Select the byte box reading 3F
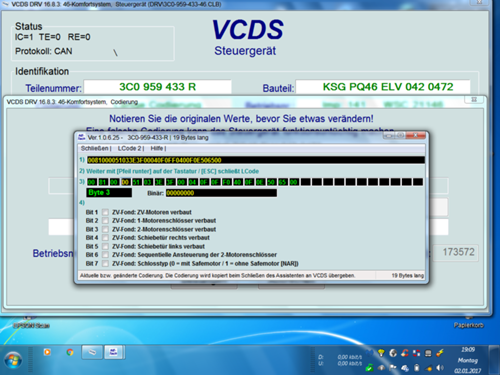The height and width of the screenshot is (375, 500). [170, 182]
